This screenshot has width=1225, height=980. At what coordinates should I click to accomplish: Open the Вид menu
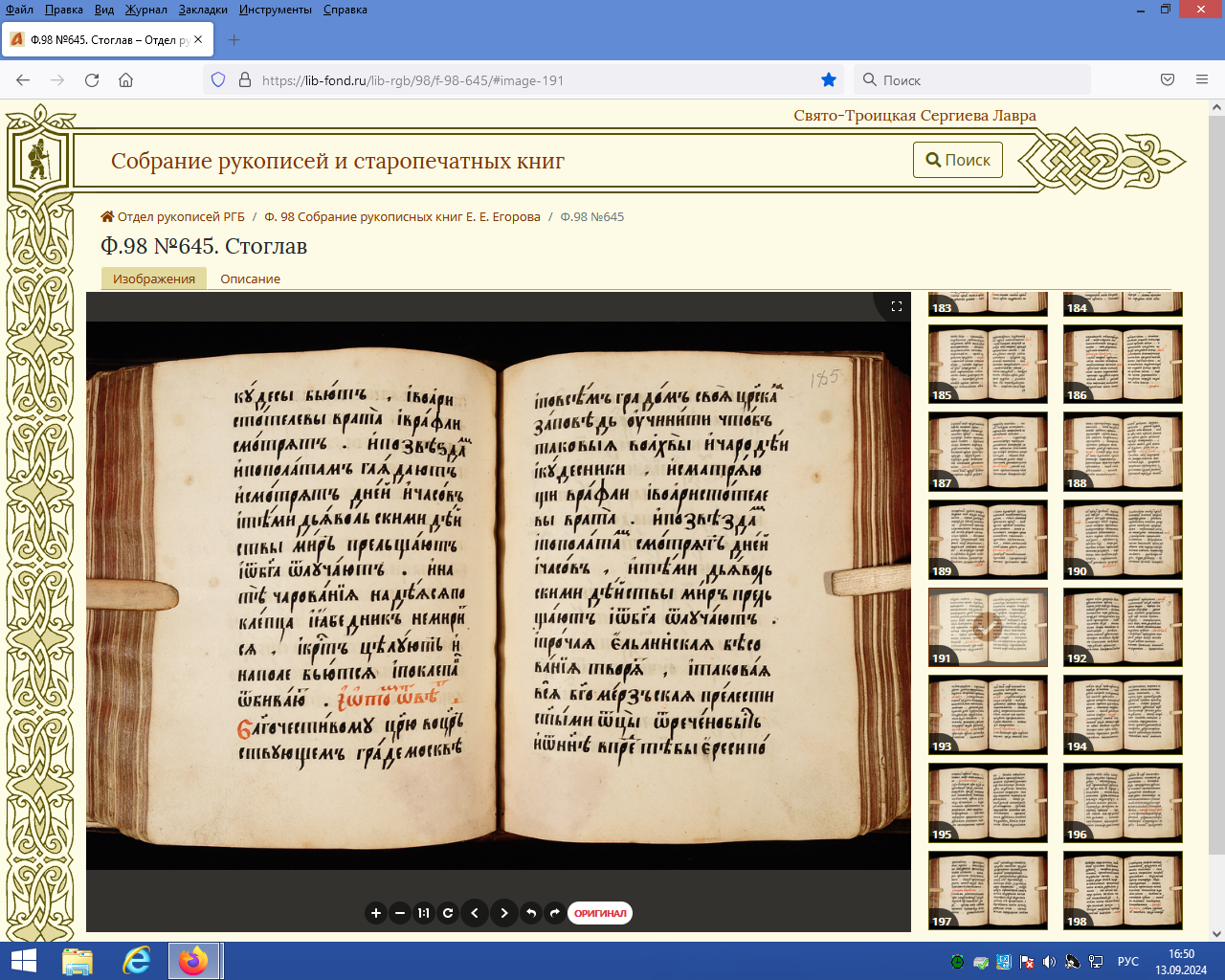tap(104, 10)
